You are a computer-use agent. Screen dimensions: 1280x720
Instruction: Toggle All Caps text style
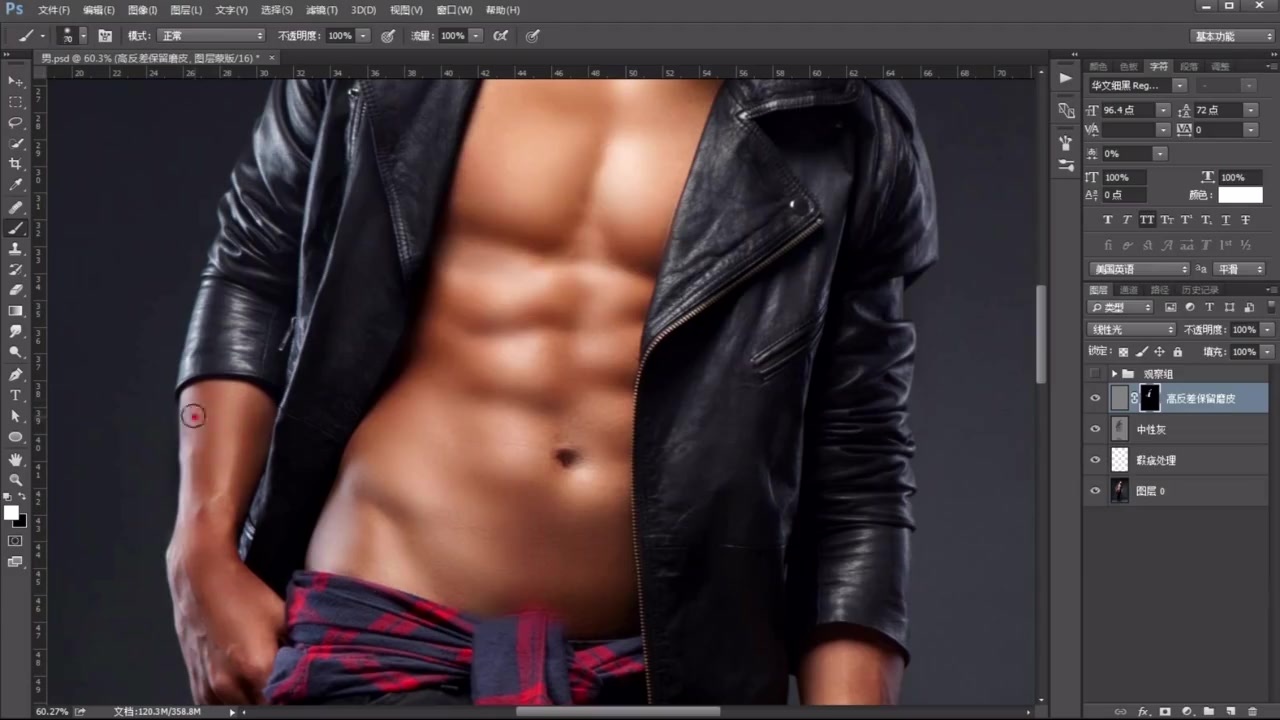(1146, 220)
